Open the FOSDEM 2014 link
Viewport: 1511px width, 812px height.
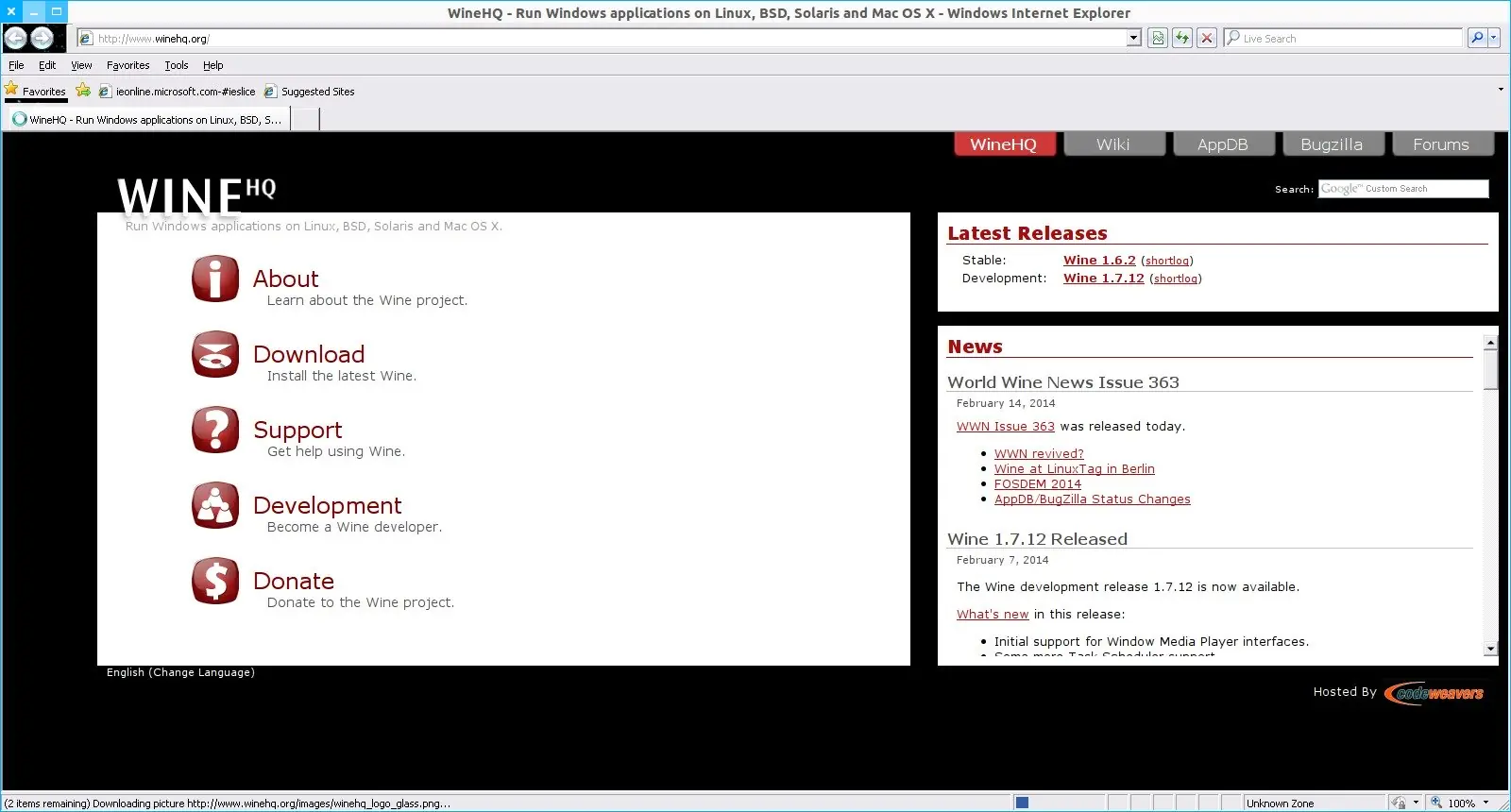click(1038, 484)
